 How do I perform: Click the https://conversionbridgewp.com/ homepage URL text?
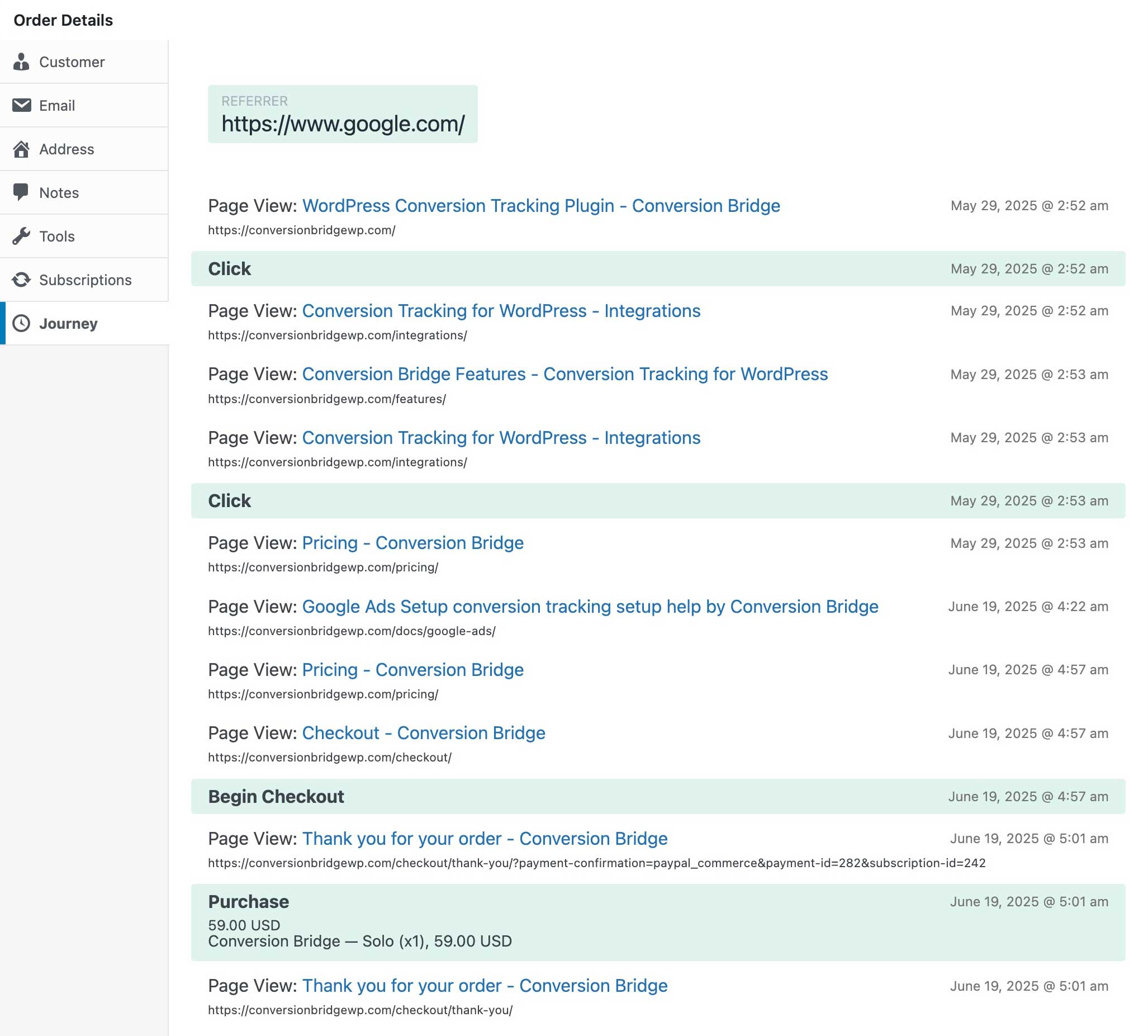[x=302, y=230]
